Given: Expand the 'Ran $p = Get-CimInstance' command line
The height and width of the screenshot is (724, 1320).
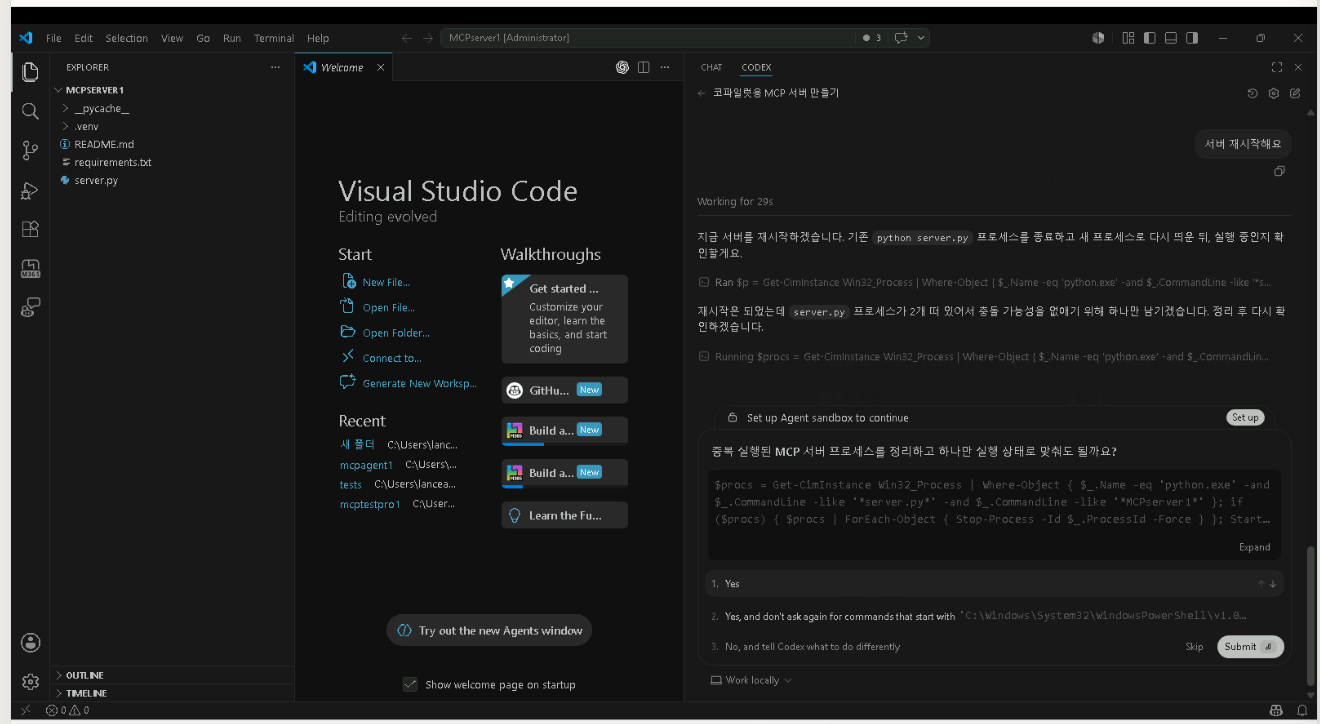Looking at the screenshot, I should [x=985, y=282].
